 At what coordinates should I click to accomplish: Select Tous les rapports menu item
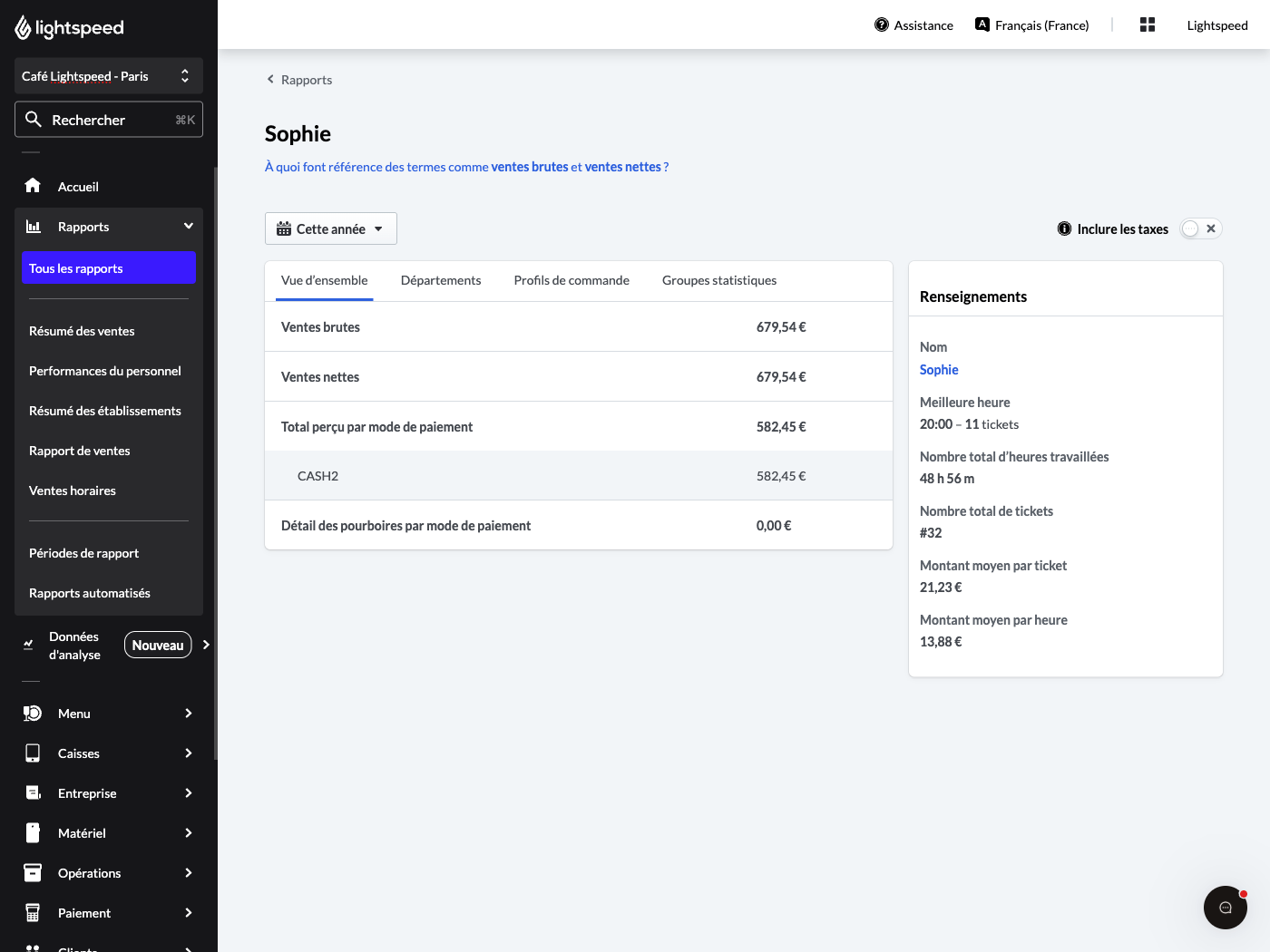109,268
